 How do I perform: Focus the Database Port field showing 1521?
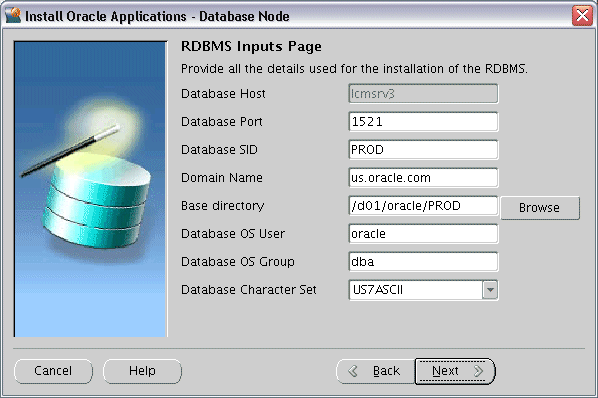[x=423, y=122]
